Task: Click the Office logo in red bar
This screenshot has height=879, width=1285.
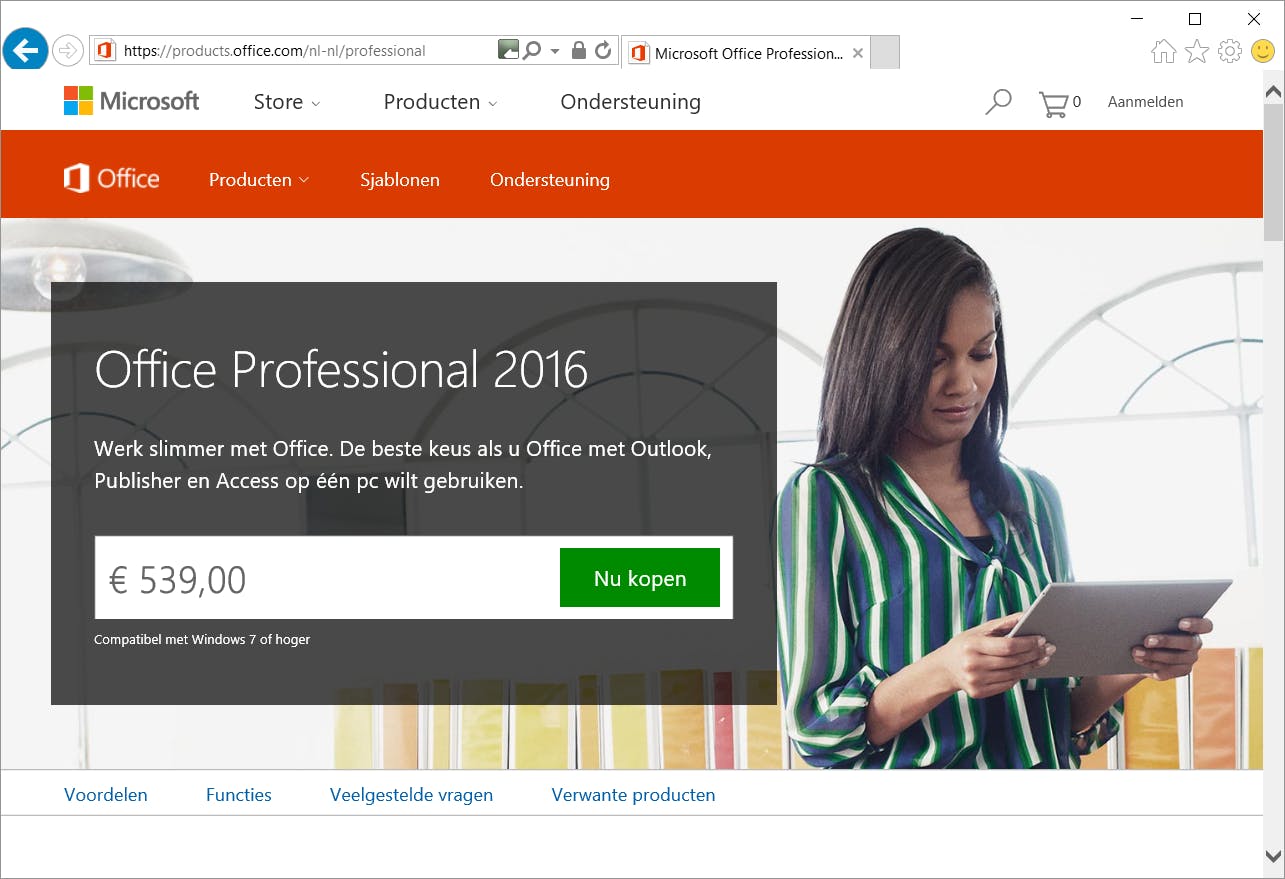Action: point(112,179)
